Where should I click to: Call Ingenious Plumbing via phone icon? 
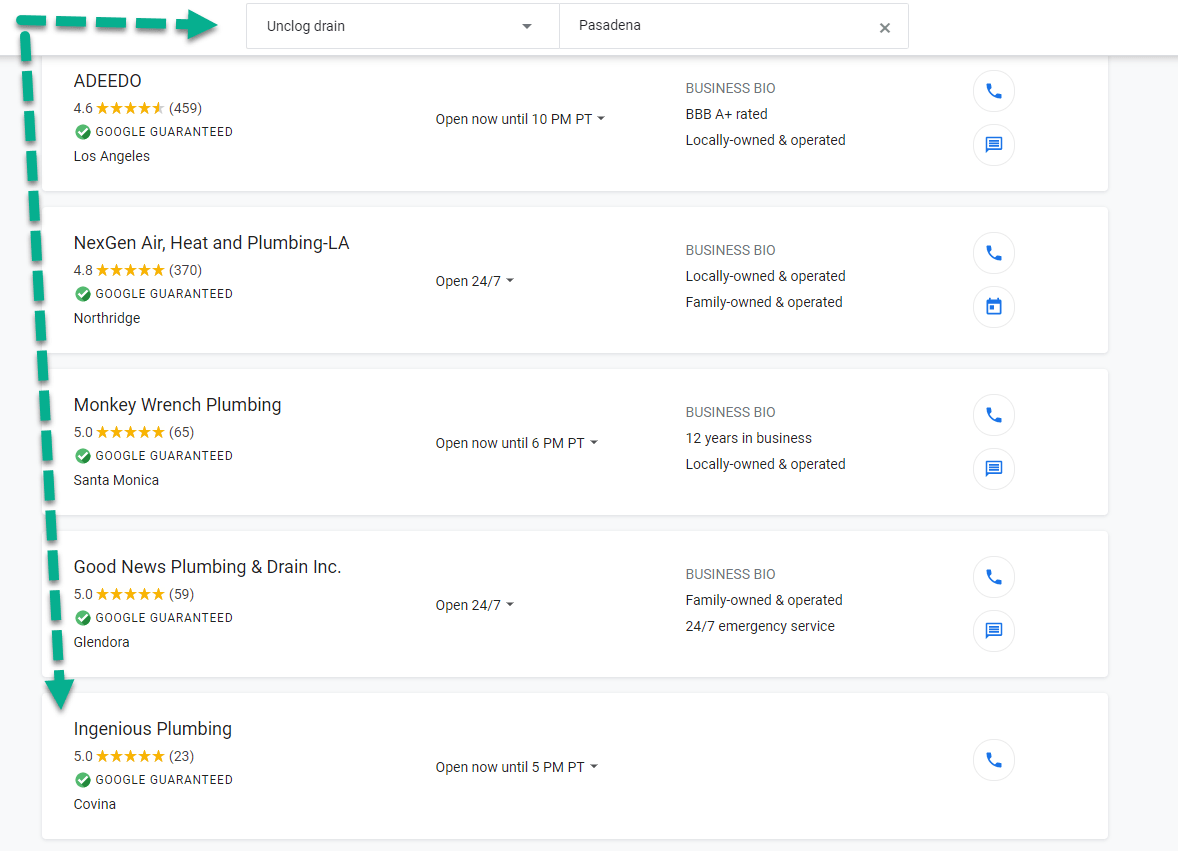(x=993, y=760)
